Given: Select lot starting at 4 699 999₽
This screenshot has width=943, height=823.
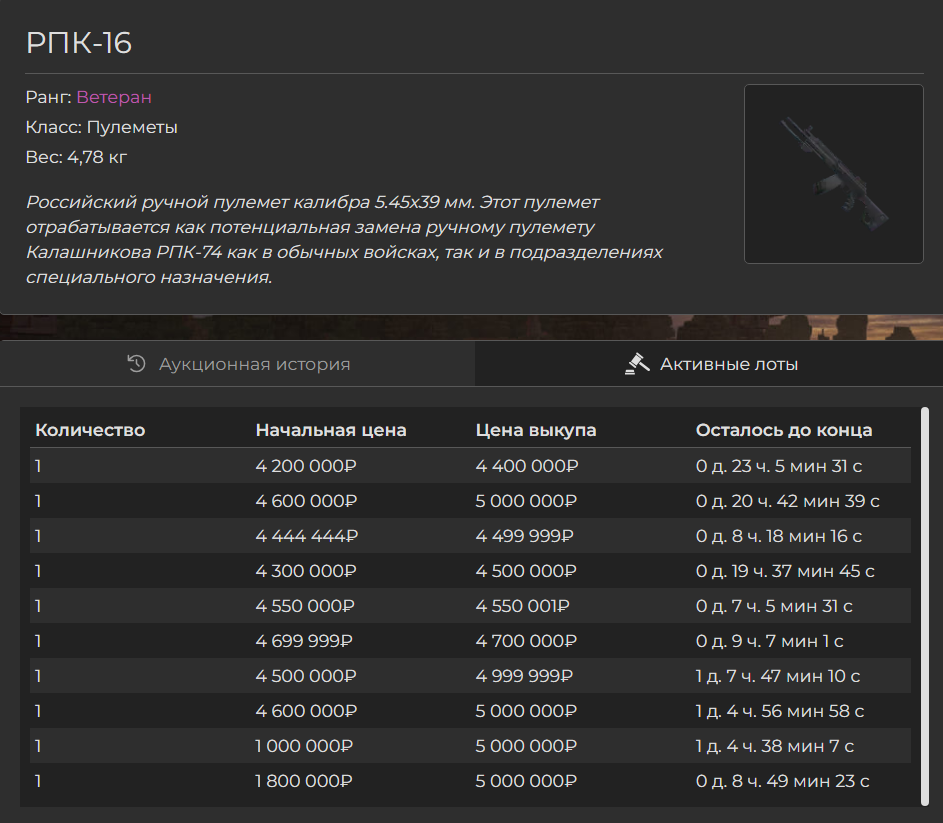Looking at the screenshot, I should coord(470,641).
